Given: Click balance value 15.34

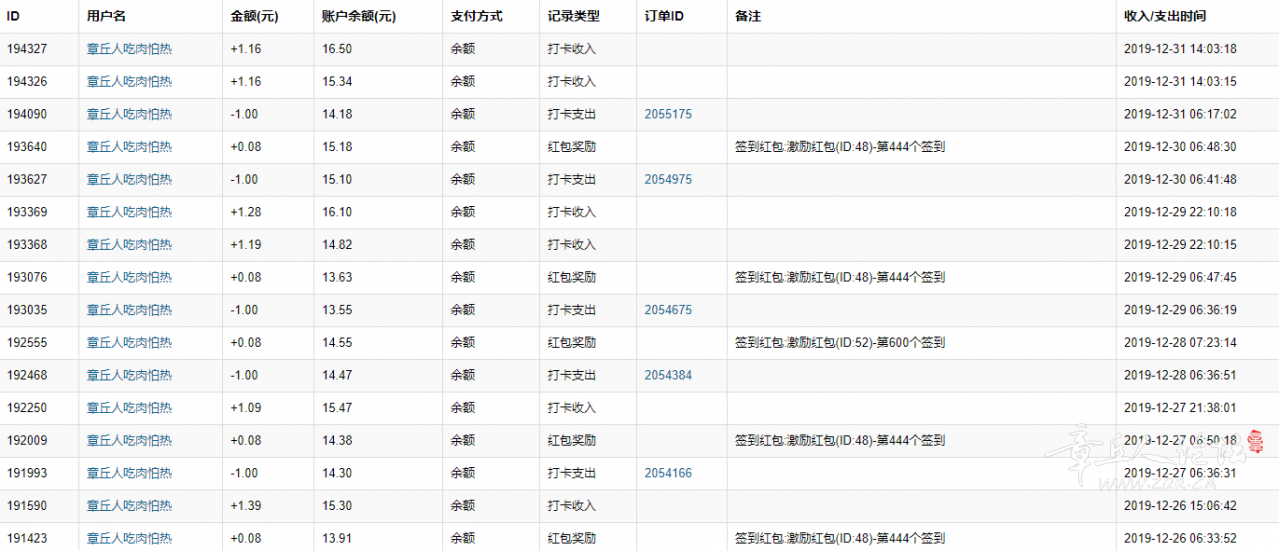Looking at the screenshot, I should pyautogui.click(x=337, y=81).
